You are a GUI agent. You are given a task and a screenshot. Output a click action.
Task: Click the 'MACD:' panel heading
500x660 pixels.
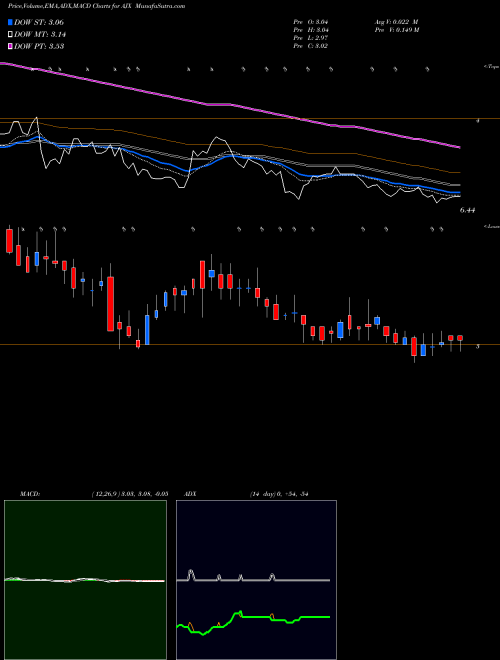coord(30,494)
